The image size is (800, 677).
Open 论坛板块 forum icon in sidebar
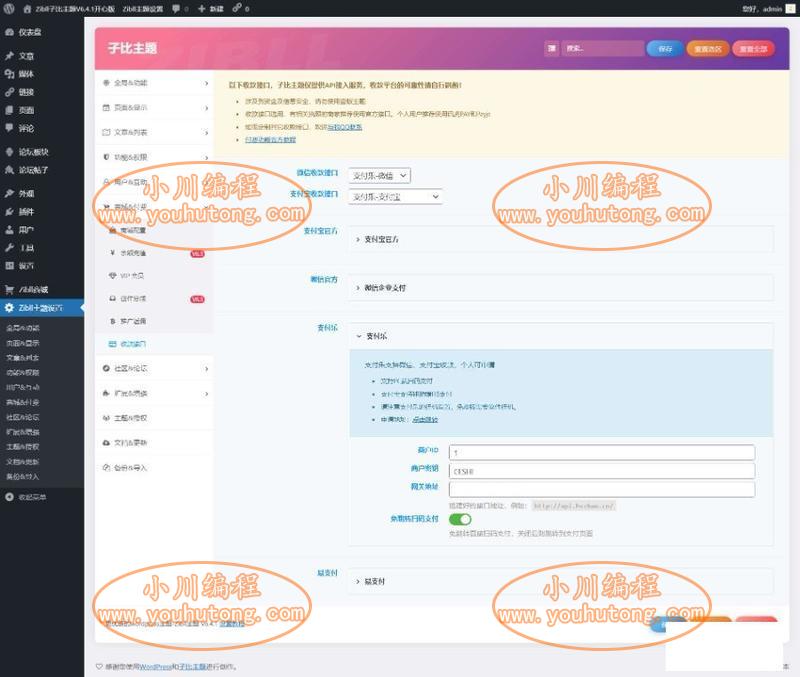click(9, 152)
